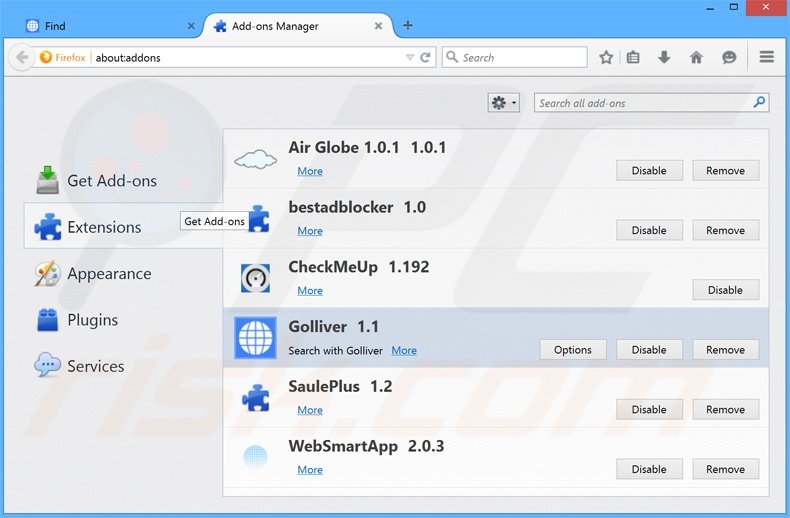Reload page with the refresh icon
This screenshot has height=518, width=790.
pos(425,57)
